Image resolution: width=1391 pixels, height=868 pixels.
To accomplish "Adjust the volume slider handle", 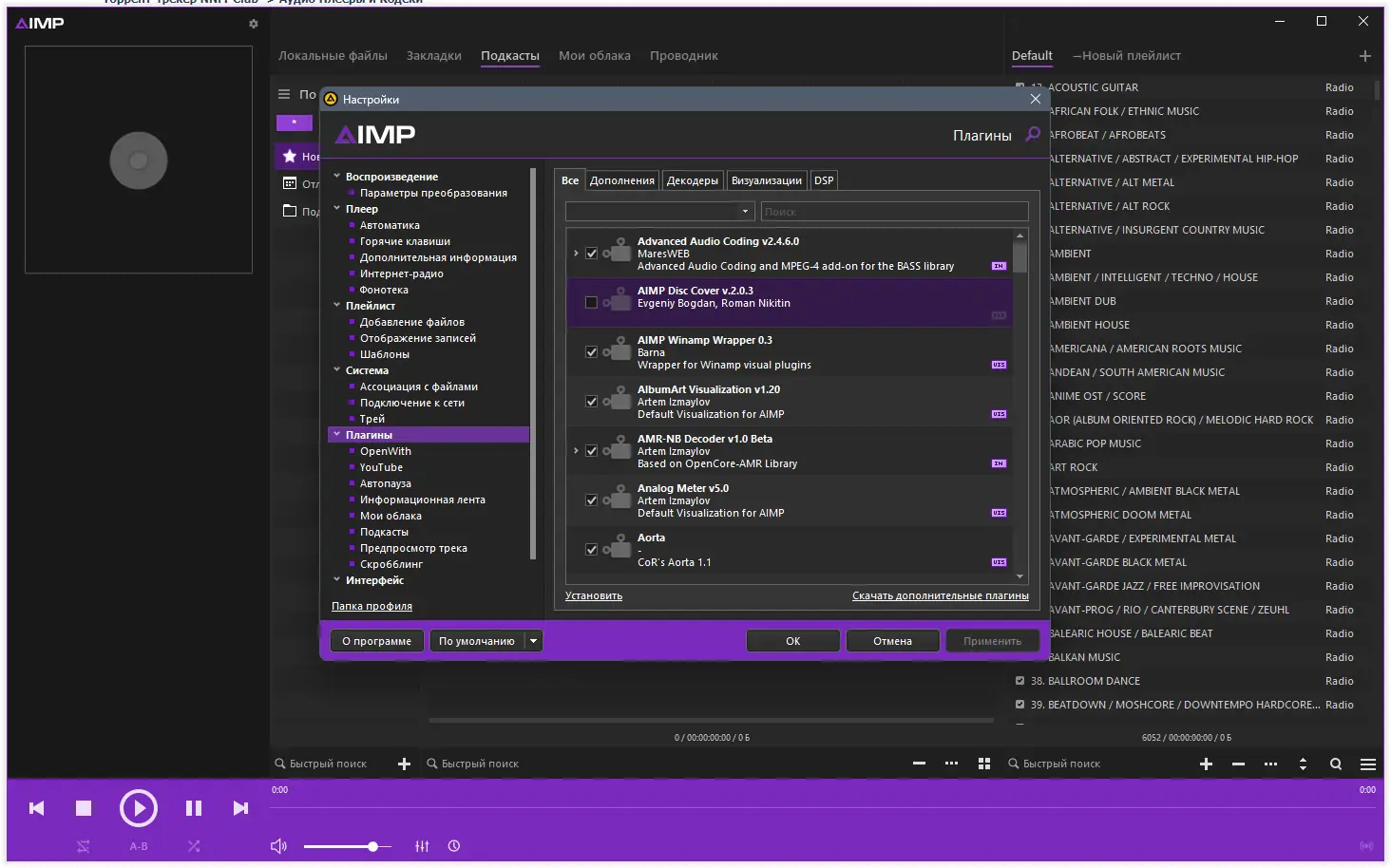I will click(x=372, y=846).
